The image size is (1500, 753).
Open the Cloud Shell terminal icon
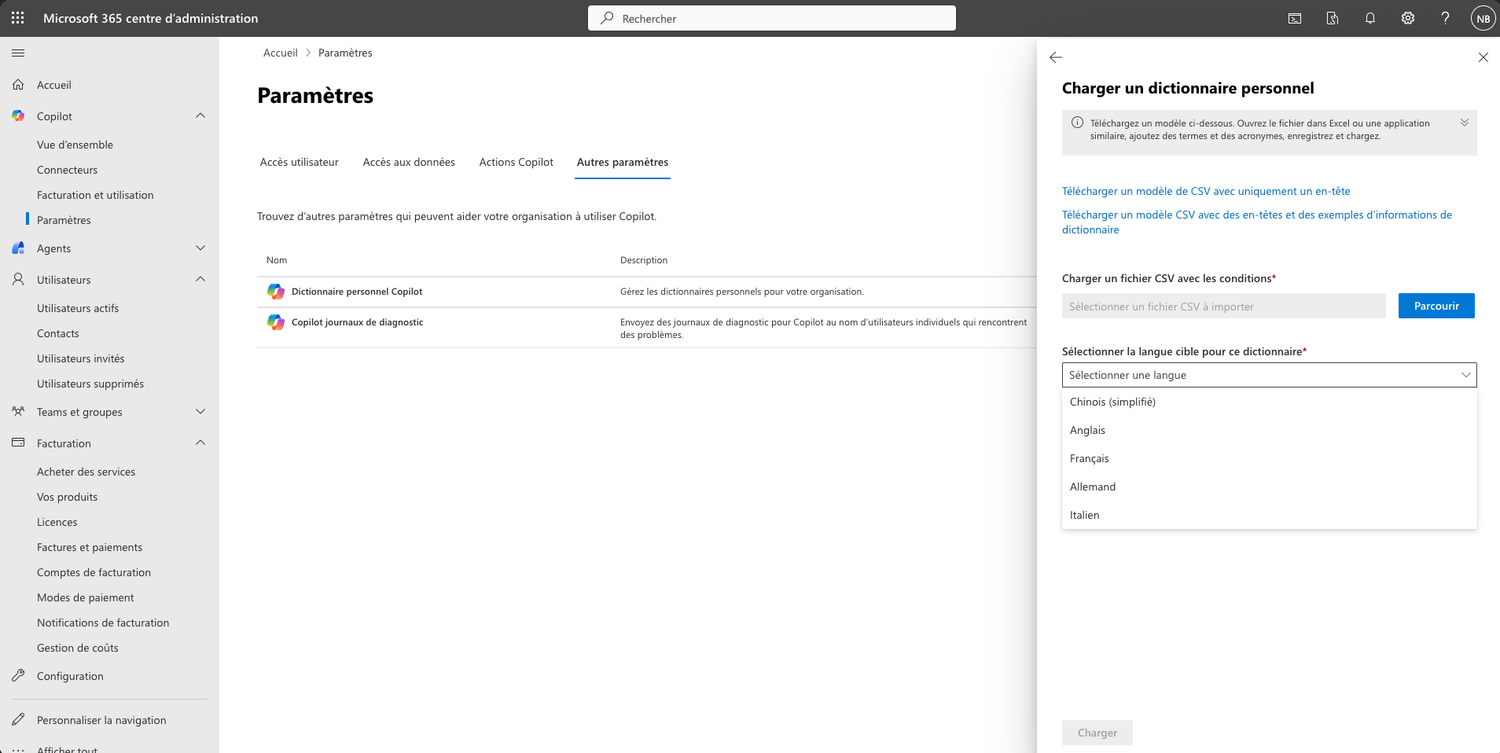pos(1294,18)
